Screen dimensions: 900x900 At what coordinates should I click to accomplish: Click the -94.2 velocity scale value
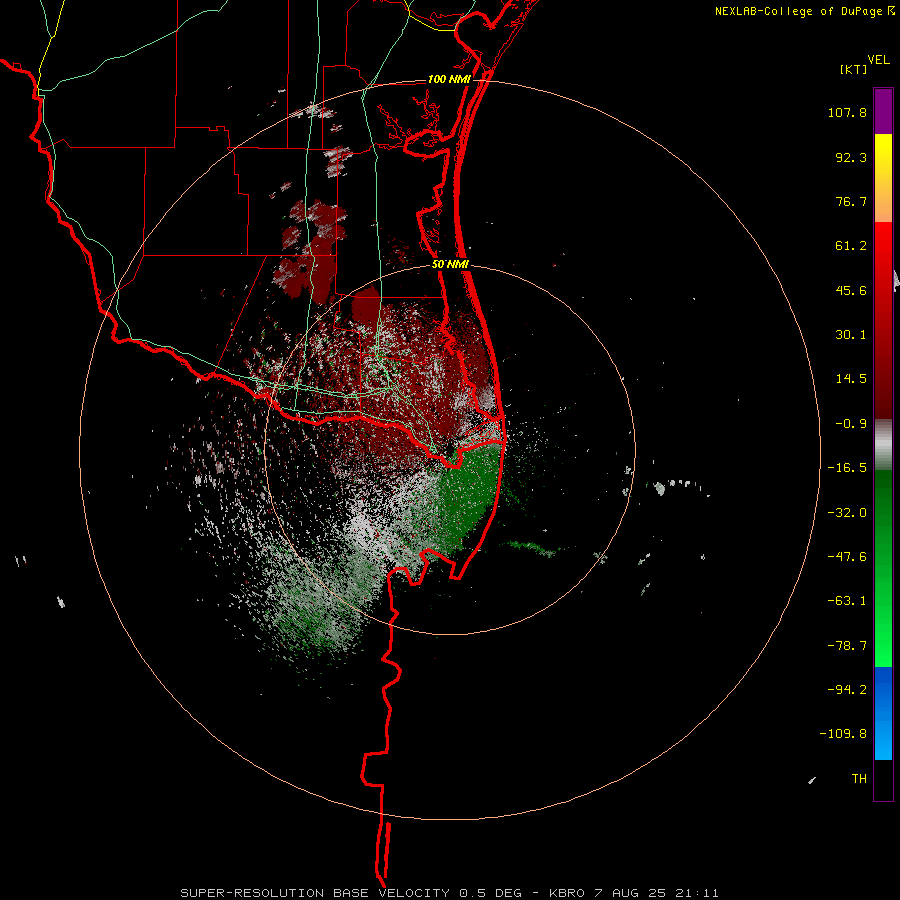point(847,689)
